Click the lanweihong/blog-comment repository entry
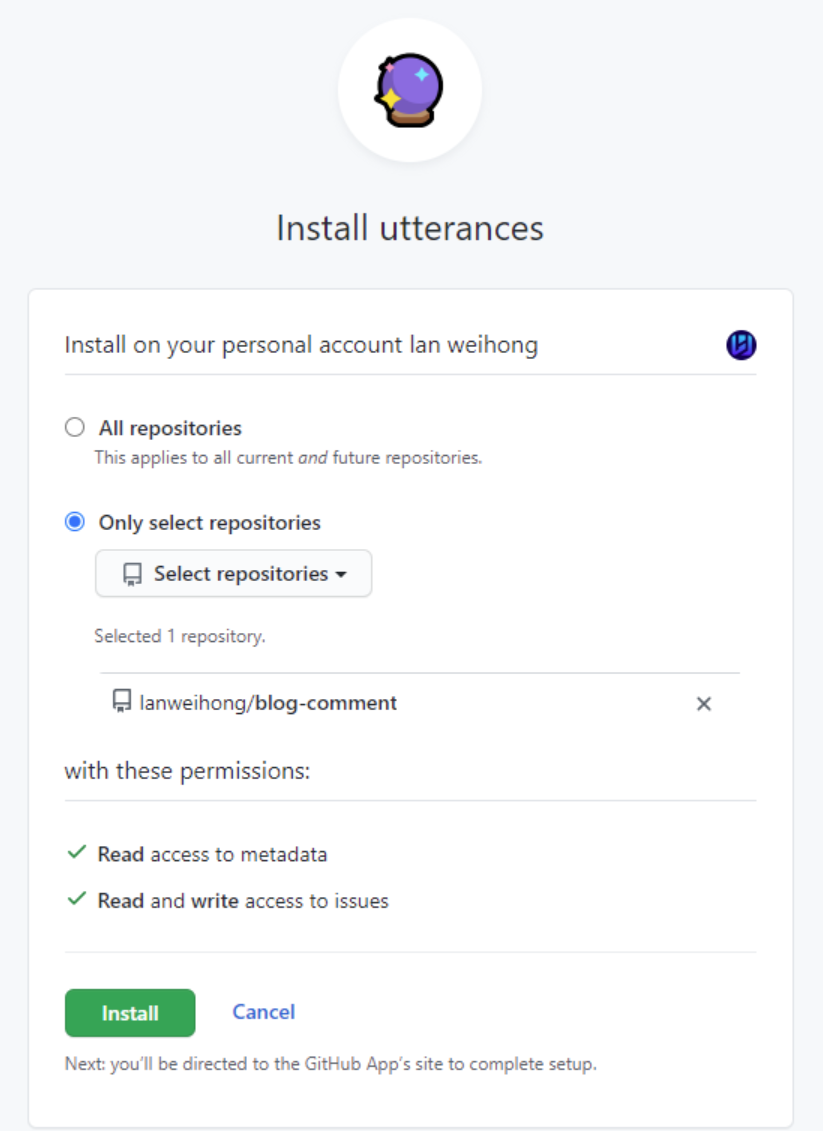The width and height of the screenshot is (823, 1131). point(268,703)
